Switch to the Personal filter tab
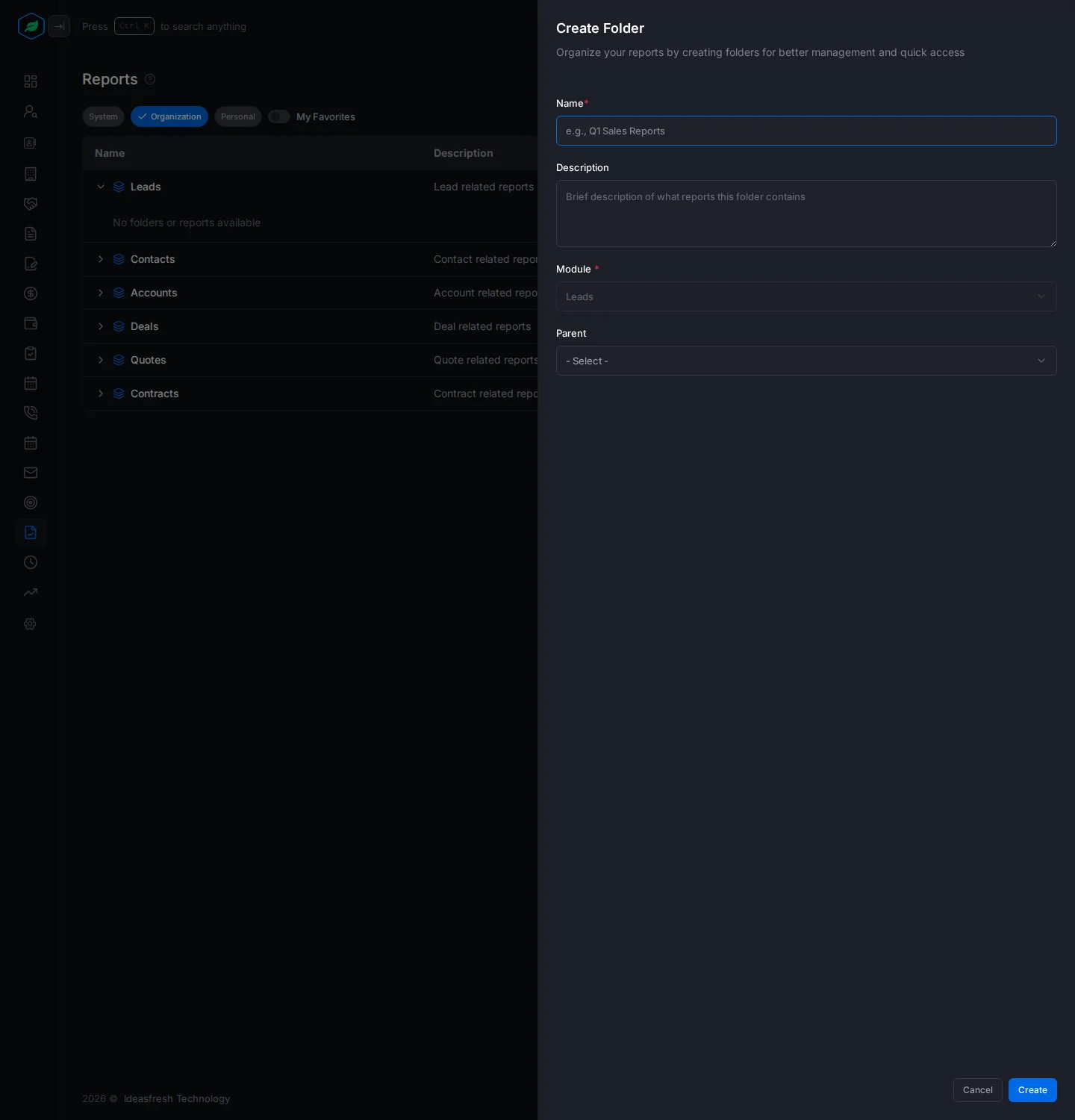Viewport: 1075px width, 1120px height. pyautogui.click(x=238, y=116)
